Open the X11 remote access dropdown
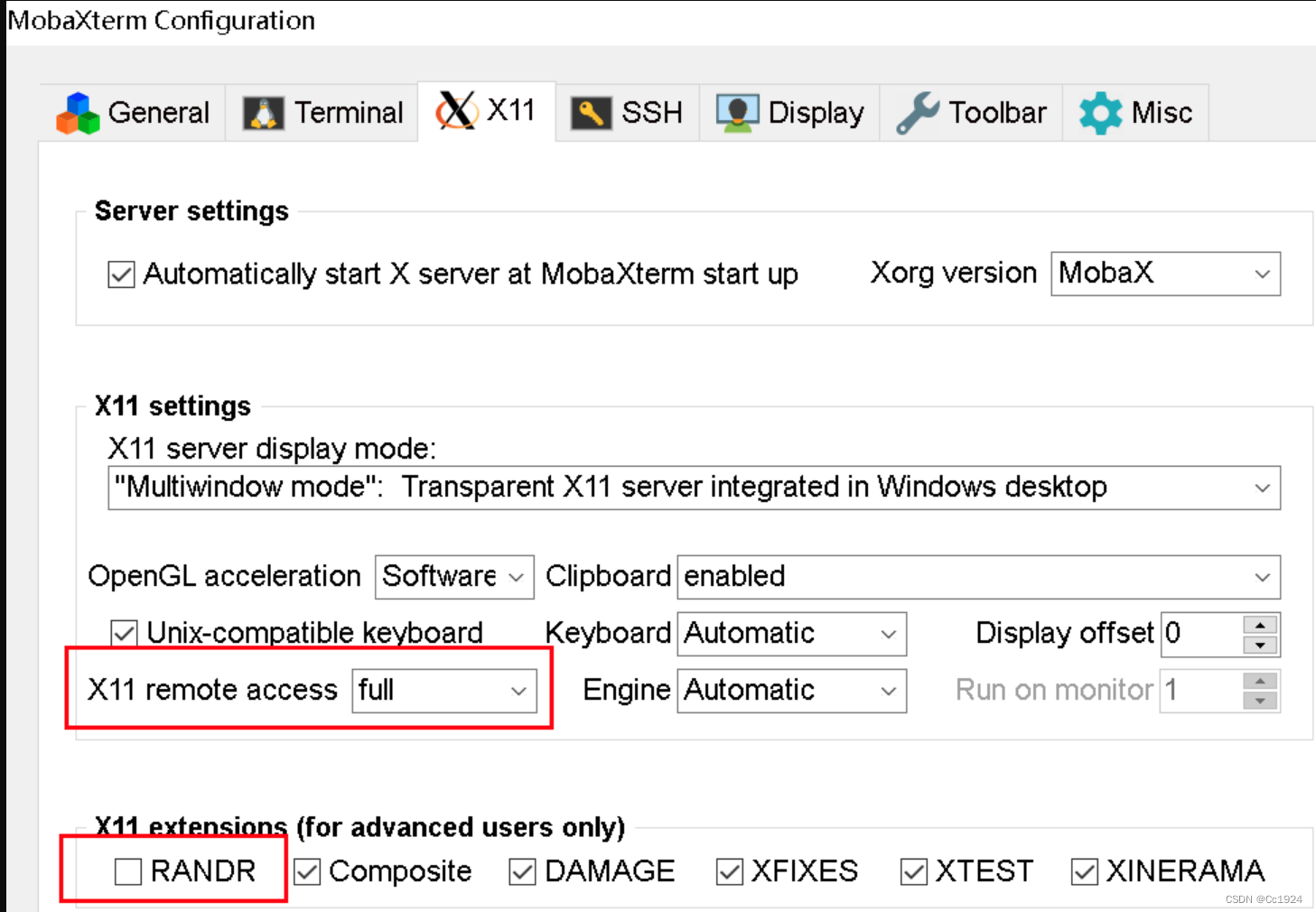The height and width of the screenshot is (912, 1316). coord(444,691)
